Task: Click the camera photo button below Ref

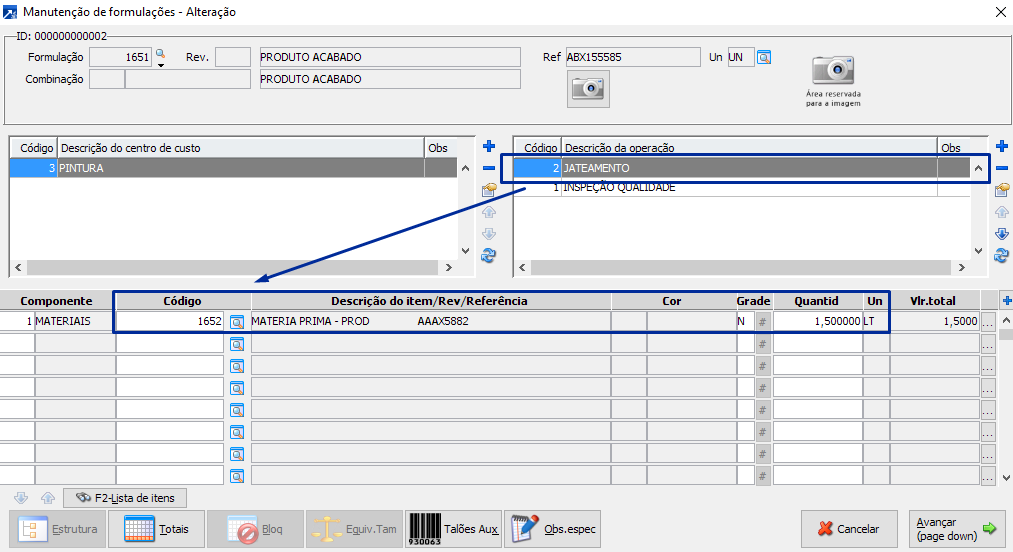Action: [x=588, y=89]
